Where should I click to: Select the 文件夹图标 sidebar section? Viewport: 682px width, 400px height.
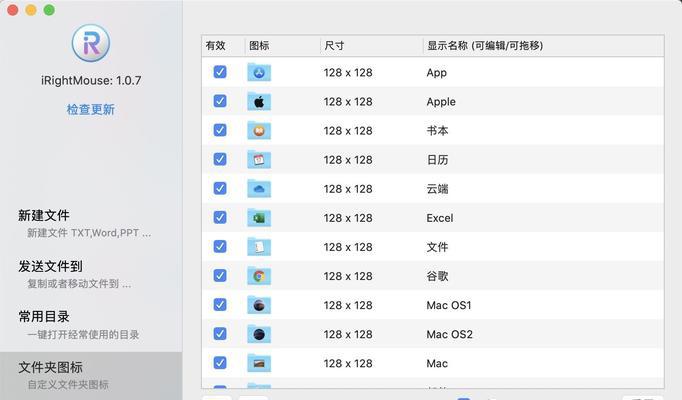click(91, 376)
